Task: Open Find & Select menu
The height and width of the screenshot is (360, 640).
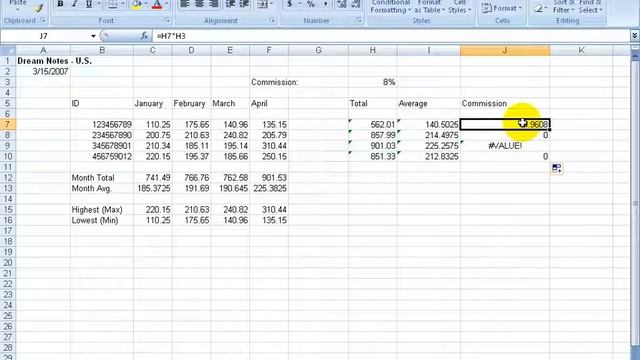Action: point(590,7)
